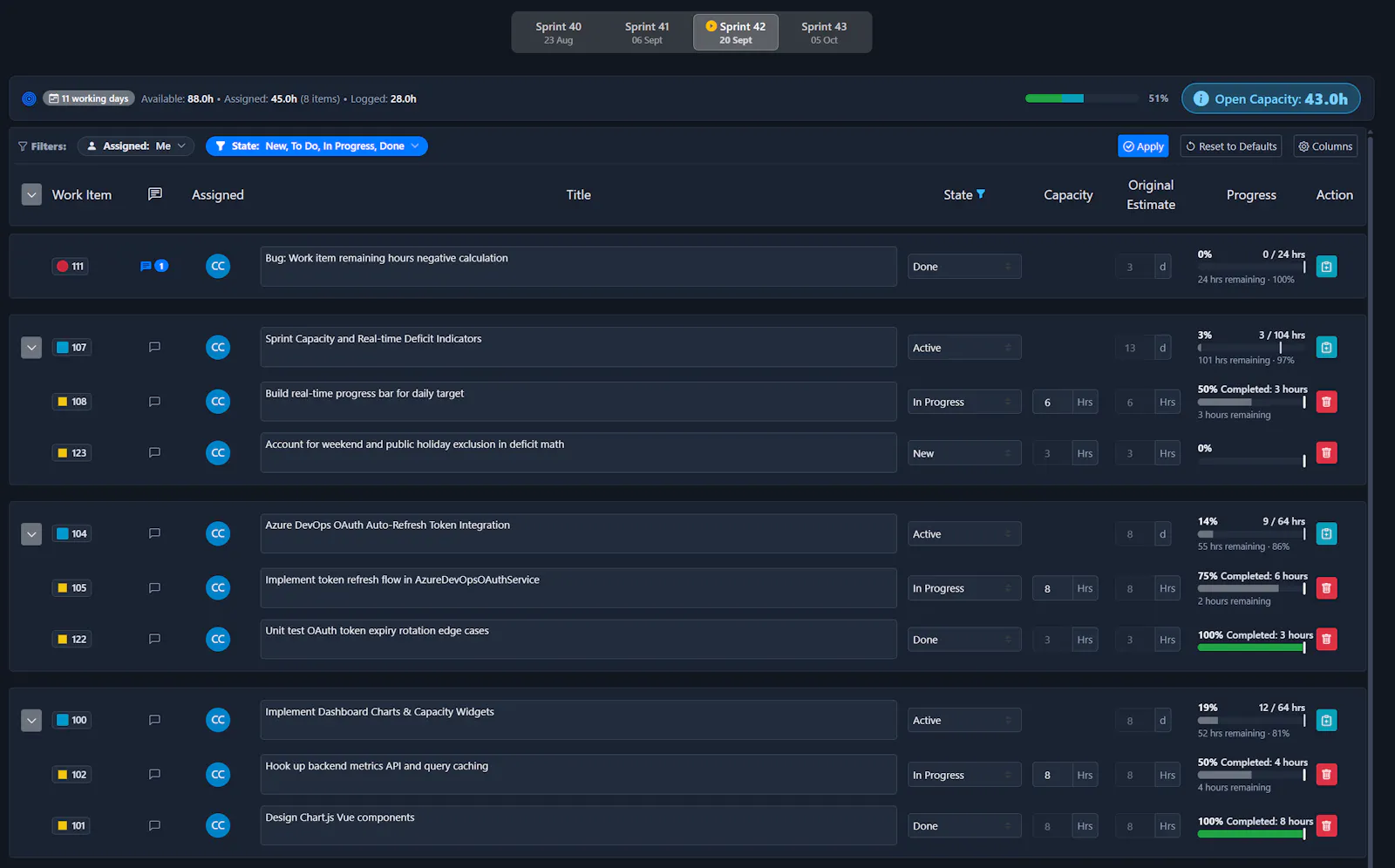The image size is (1395, 868).
Task: Open the Assigned: Me filter dropdown
Action: [x=136, y=146]
